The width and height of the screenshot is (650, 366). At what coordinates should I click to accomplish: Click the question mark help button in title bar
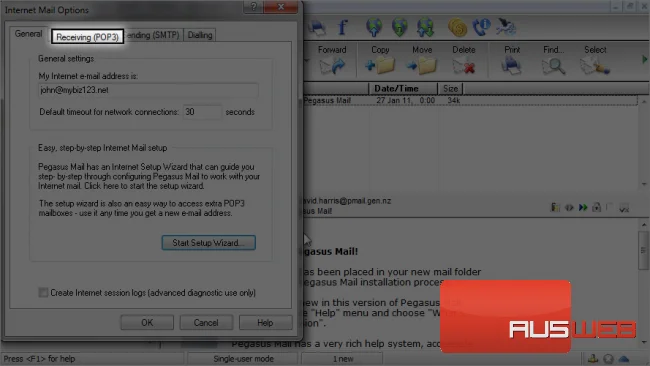pos(253,6)
